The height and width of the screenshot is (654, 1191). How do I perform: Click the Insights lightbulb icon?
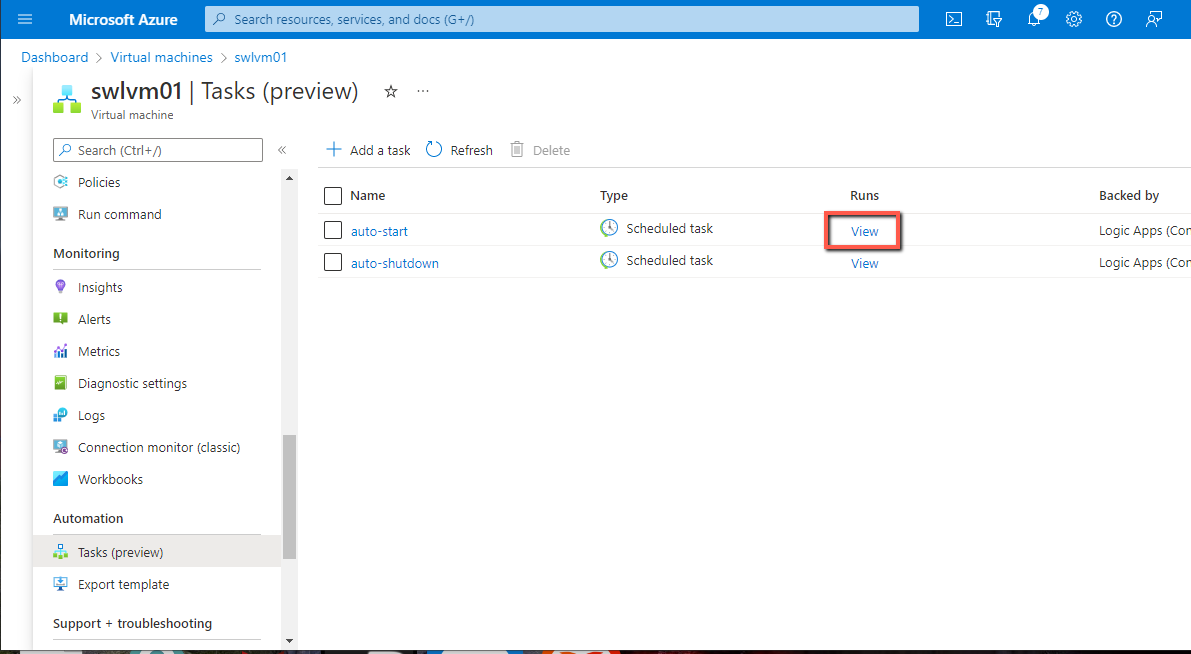click(x=61, y=286)
